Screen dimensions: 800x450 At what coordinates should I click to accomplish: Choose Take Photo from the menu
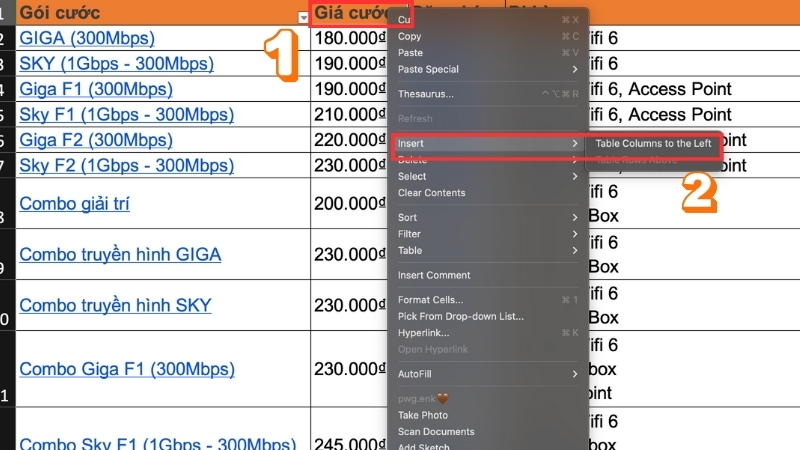(x=422, y=415)
